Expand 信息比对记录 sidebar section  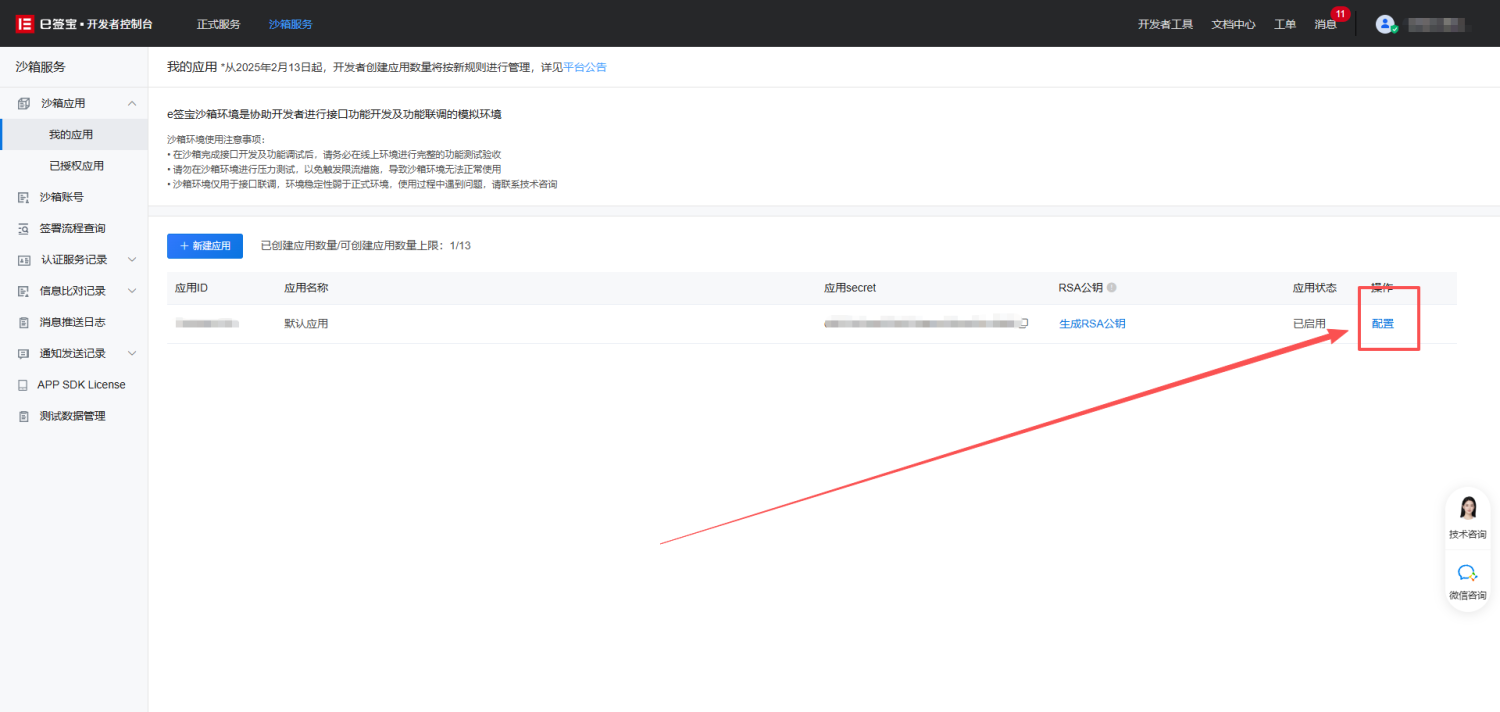(x=132, y=291)
